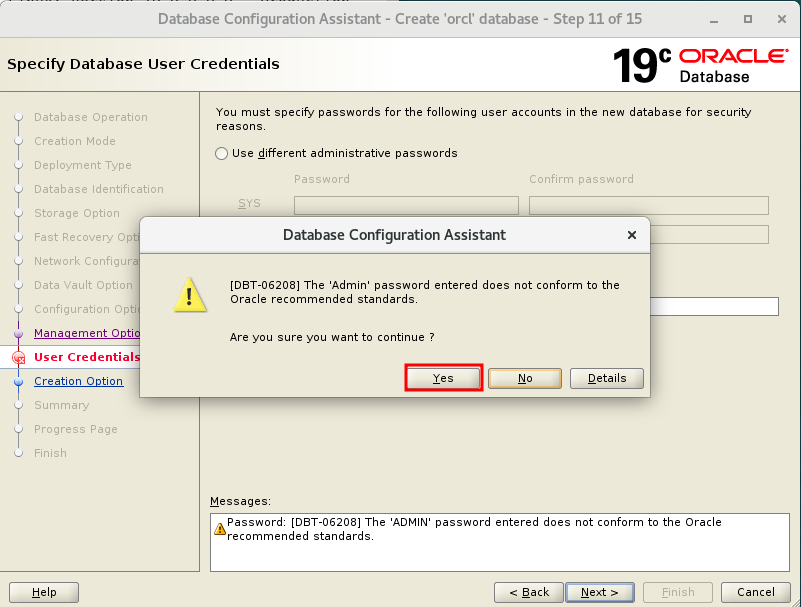
Task: Cancel the database creation wizard
Action: tap(756, 592)
